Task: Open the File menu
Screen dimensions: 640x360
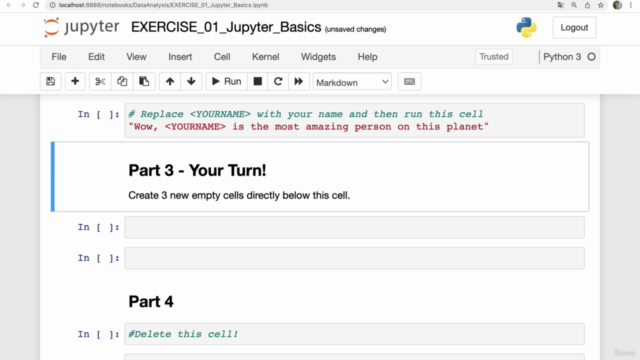Action: pyautogui.click(x=59, y=57)
